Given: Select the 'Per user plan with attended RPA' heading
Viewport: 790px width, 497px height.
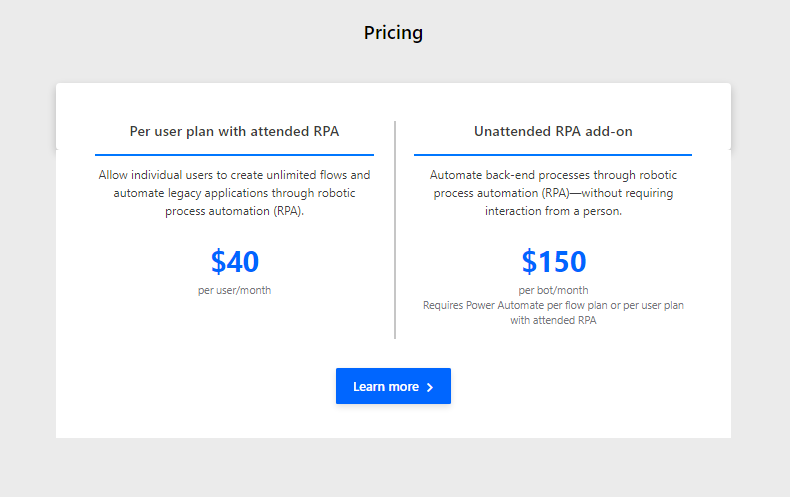Looking at the screenshot, I should (234, 132).
